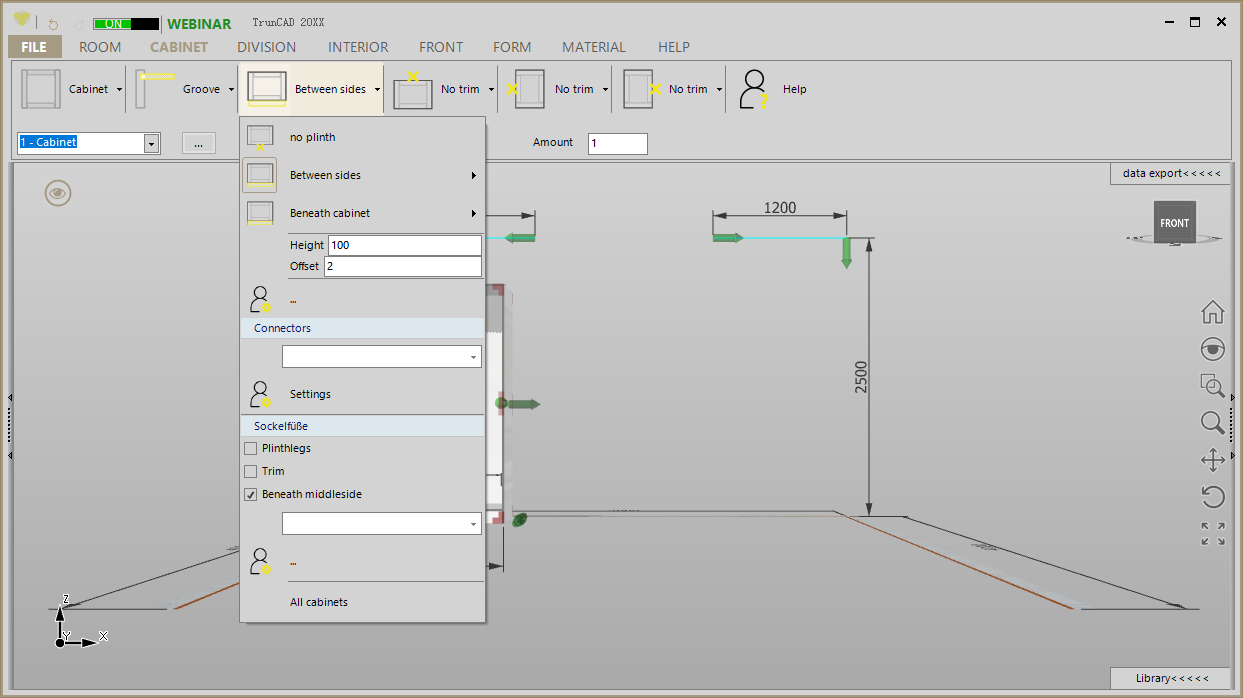
Task: Click the 'Library<<<<<' button
Action: [x=1171, y=678]
